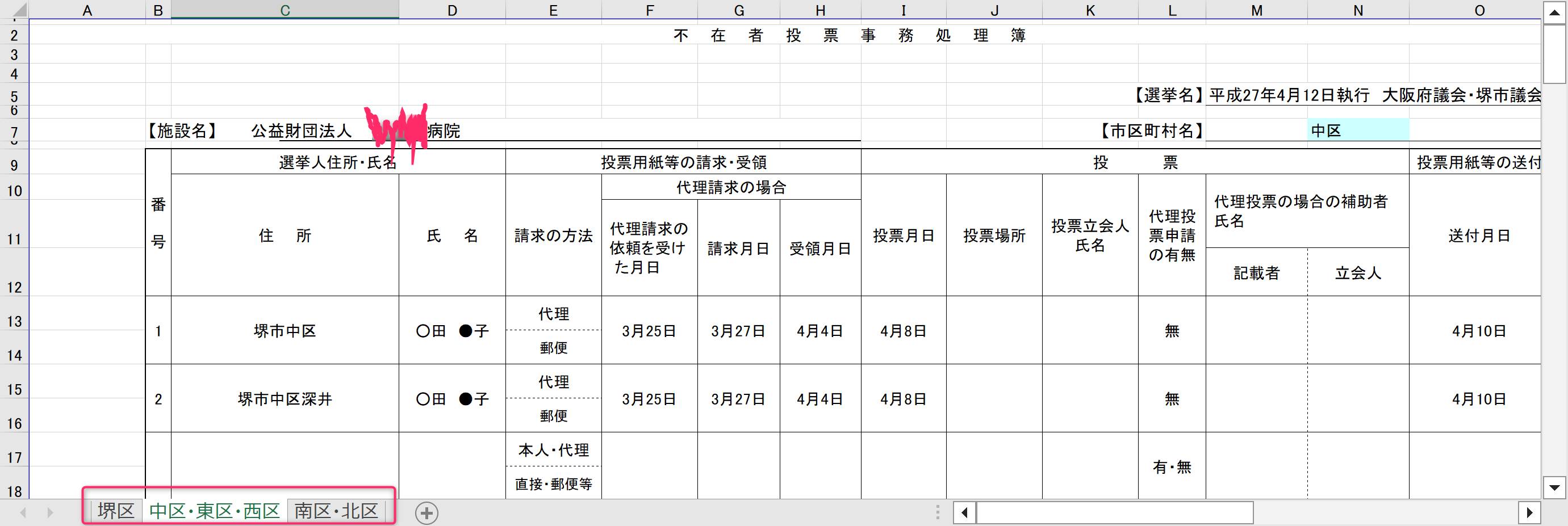Select column F header

tap(650, 10)
